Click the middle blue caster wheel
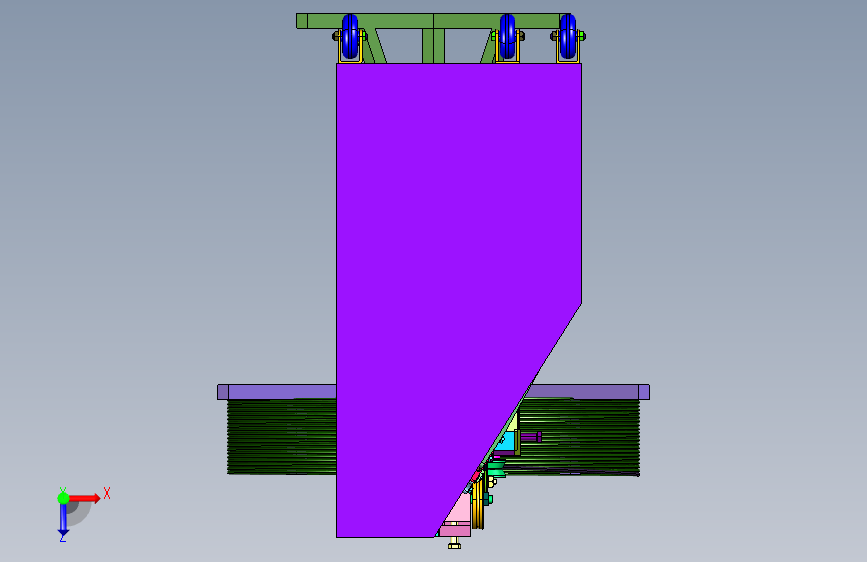The width and height of the screenshot is (867, 562). [508, 37]
